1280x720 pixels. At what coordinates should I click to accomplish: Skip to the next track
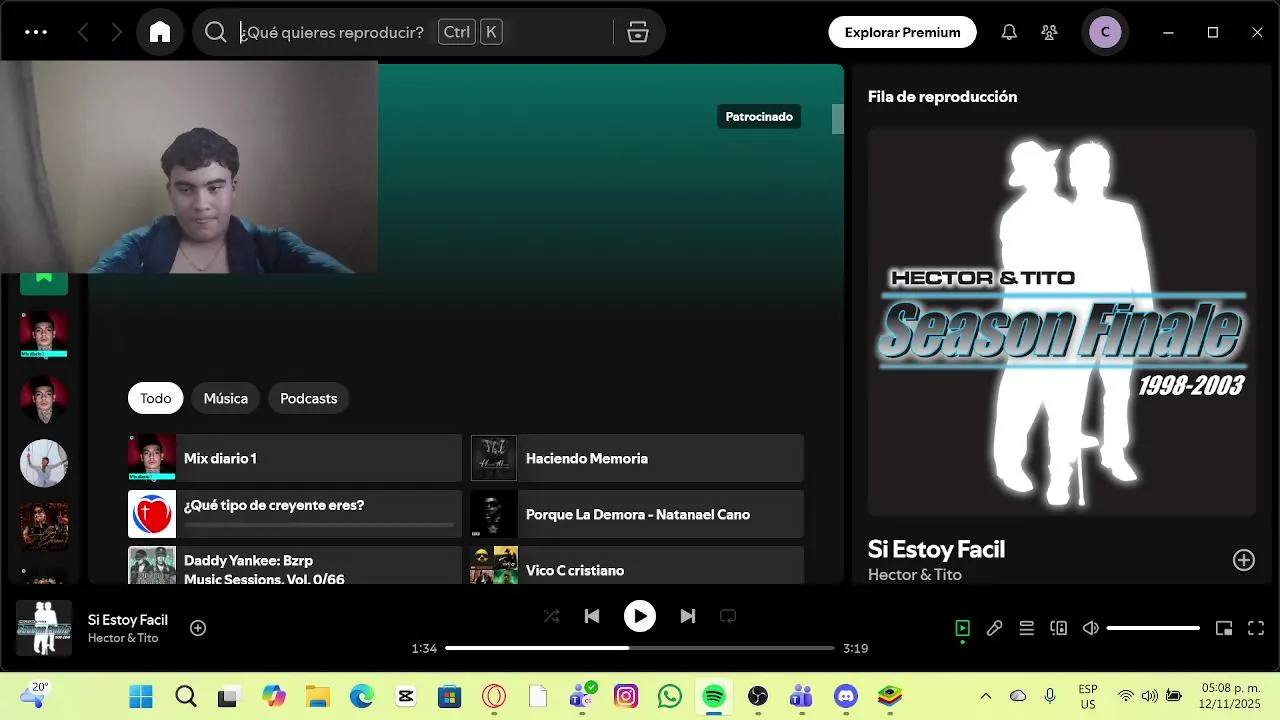pyautogui.click(x=688, y=616)
